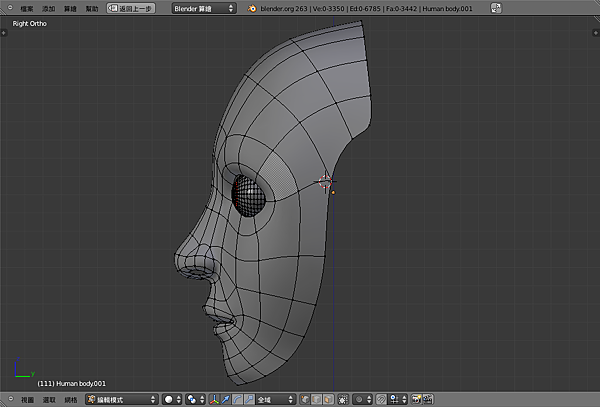Open the 編輯模式 (Edit Mode) dropdown
The image size is (600, 407).
[x=122, y=399]
